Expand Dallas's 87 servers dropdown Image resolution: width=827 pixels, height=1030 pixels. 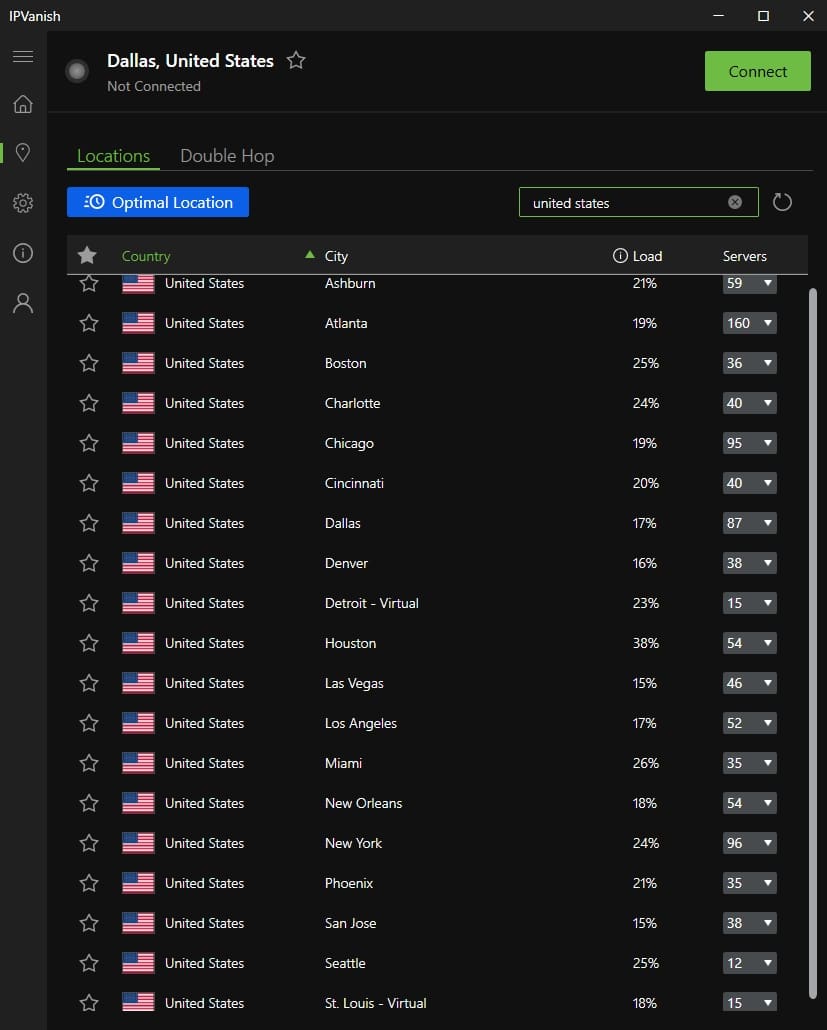(x=749, y=524)
